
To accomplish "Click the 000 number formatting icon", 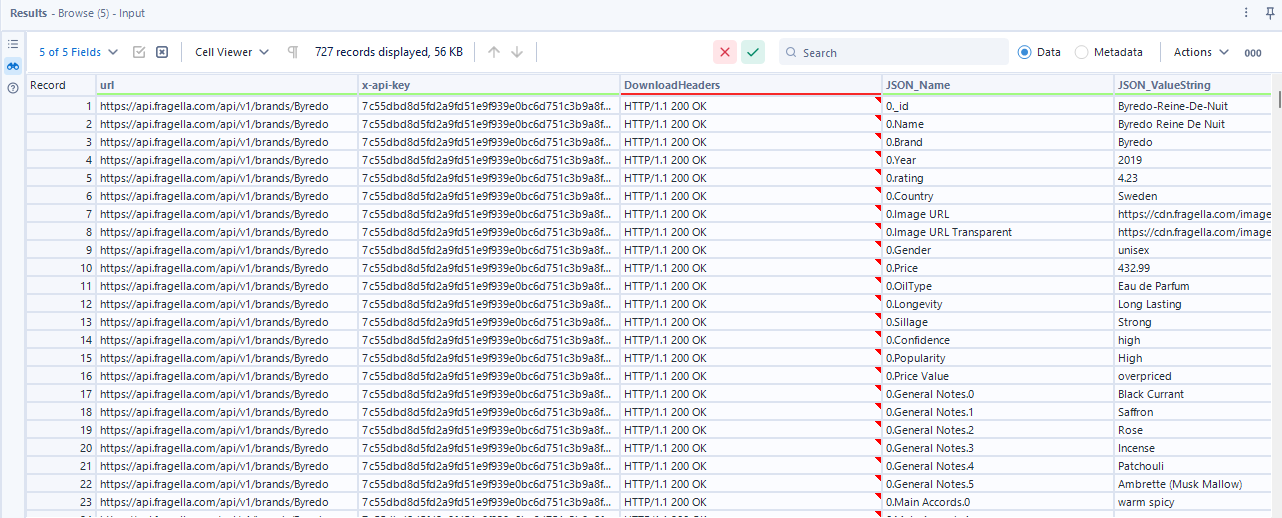I will 1253,53.
